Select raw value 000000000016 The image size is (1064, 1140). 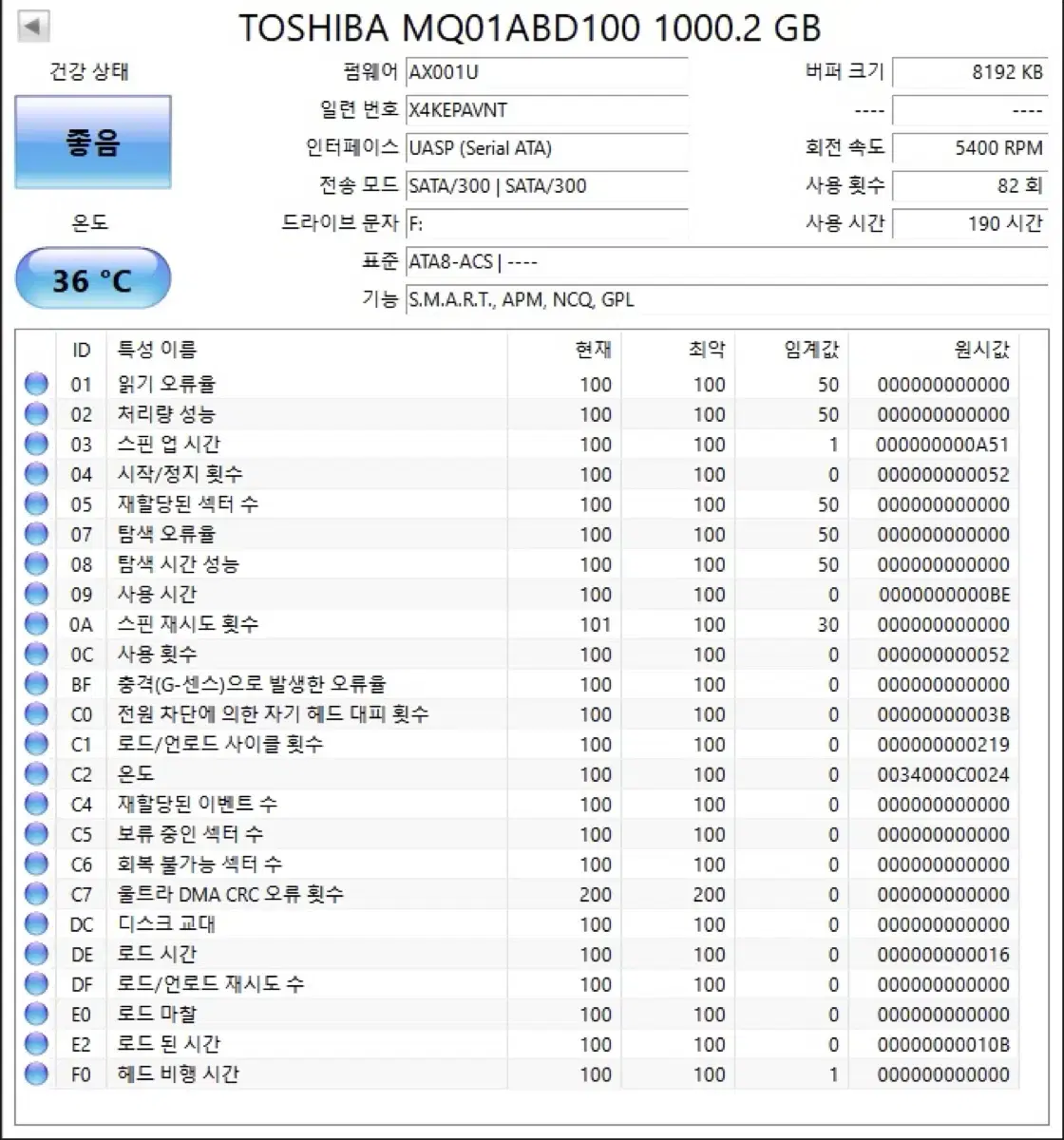pyautogui.click(x=943, y=955)
